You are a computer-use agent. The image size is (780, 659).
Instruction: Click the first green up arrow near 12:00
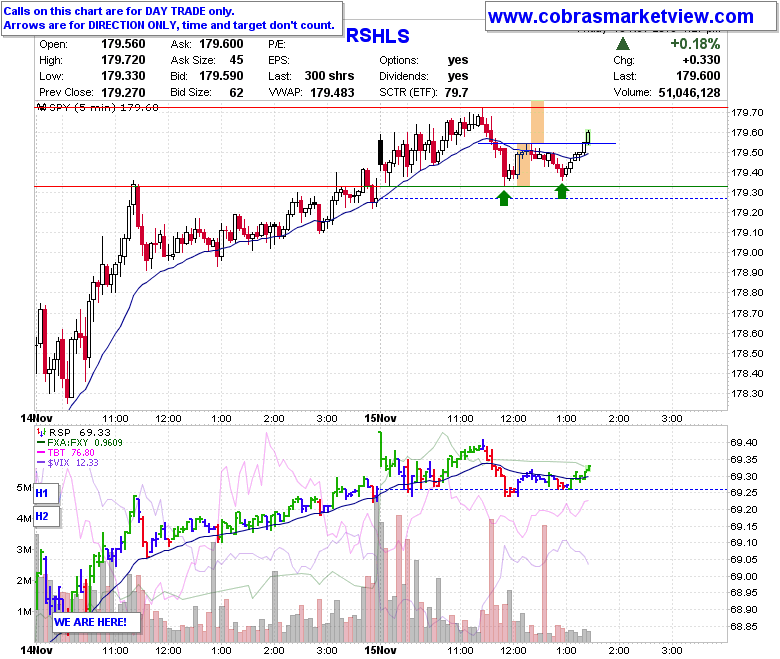pos(504,199)
